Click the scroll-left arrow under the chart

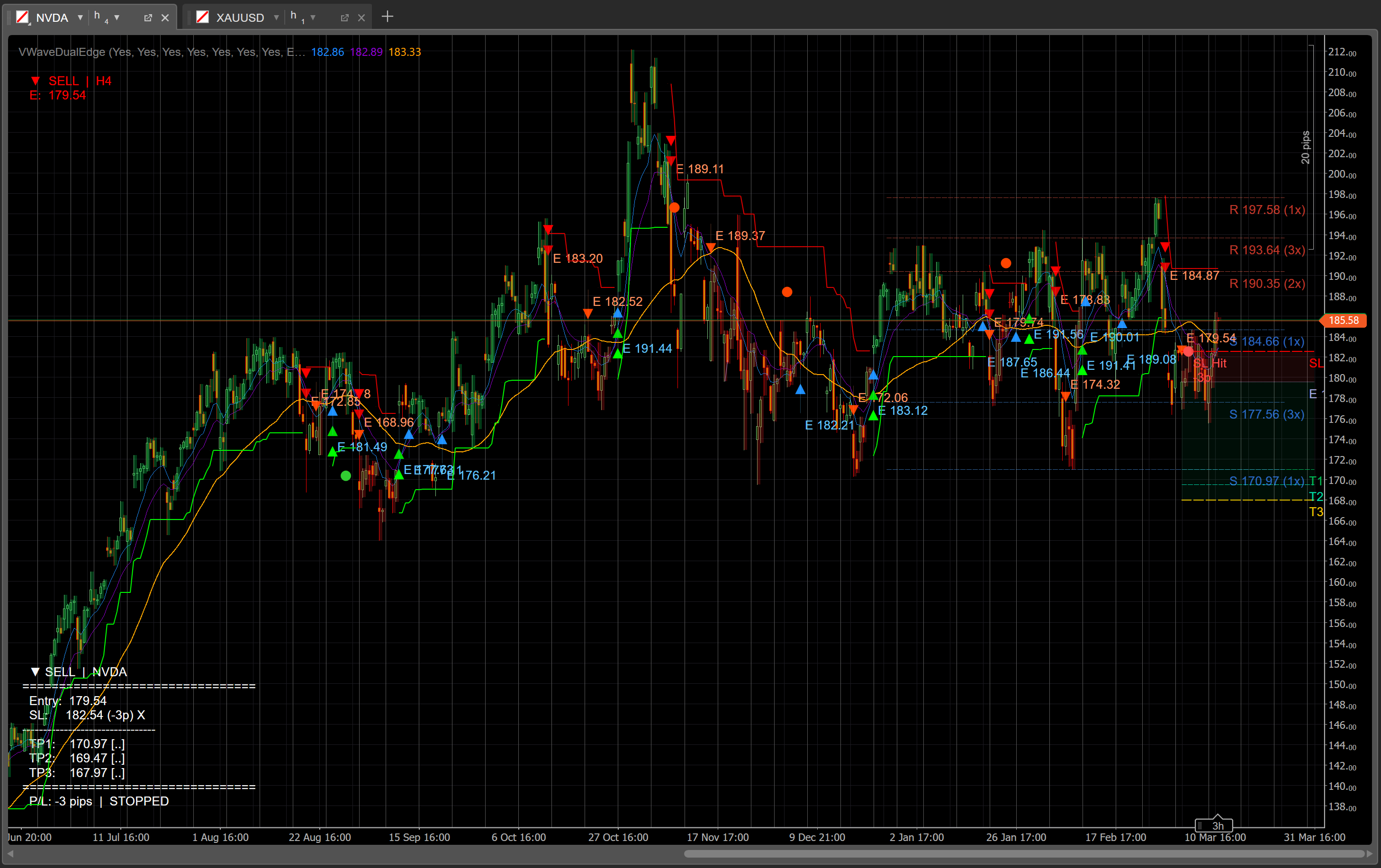10,854
